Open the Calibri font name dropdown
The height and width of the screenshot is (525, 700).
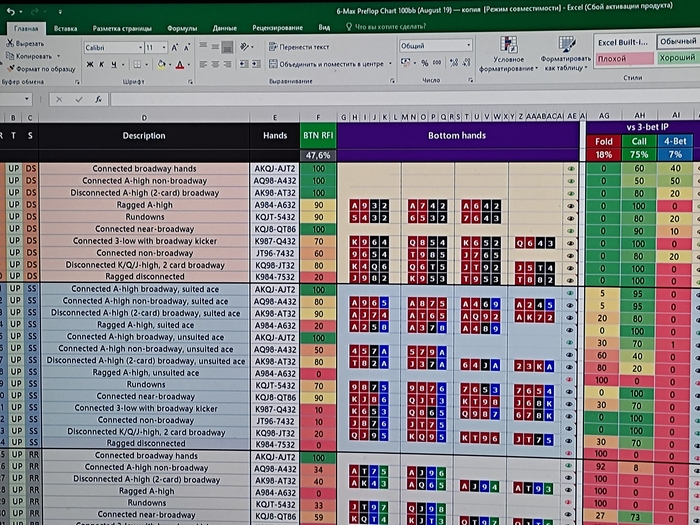tap(140, 47)
